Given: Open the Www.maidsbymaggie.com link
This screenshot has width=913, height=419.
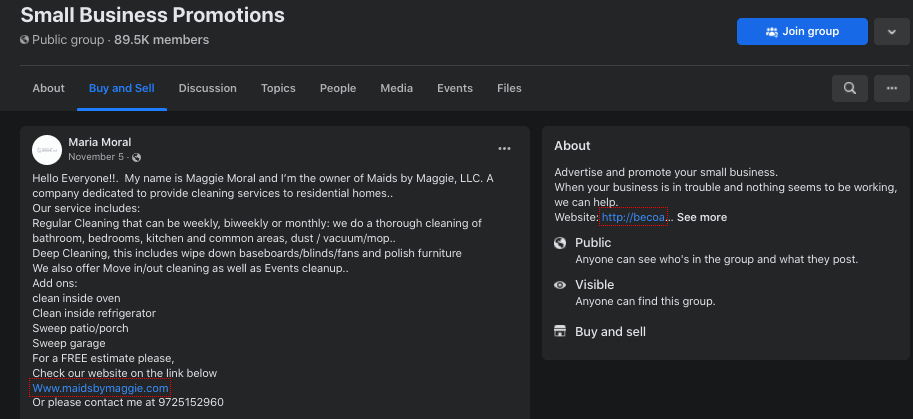Looking at the screenshot, I should pos(101,388).
